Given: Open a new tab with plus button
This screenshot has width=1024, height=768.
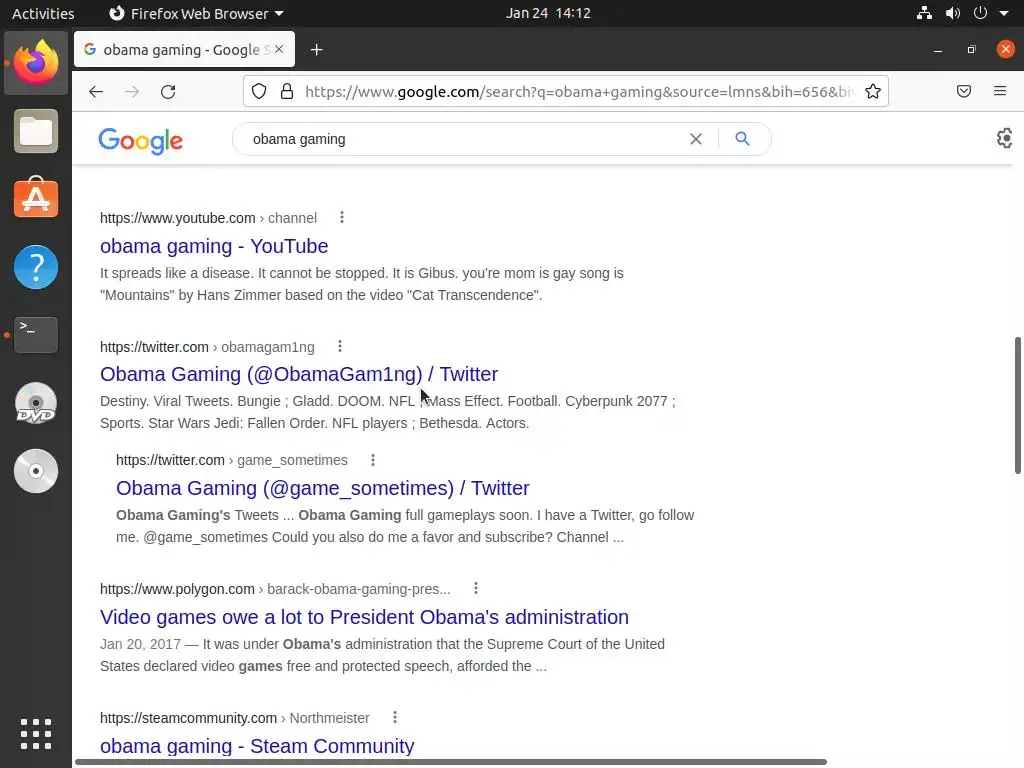Looking at the screenshot, I should click(x=316, y=50).
